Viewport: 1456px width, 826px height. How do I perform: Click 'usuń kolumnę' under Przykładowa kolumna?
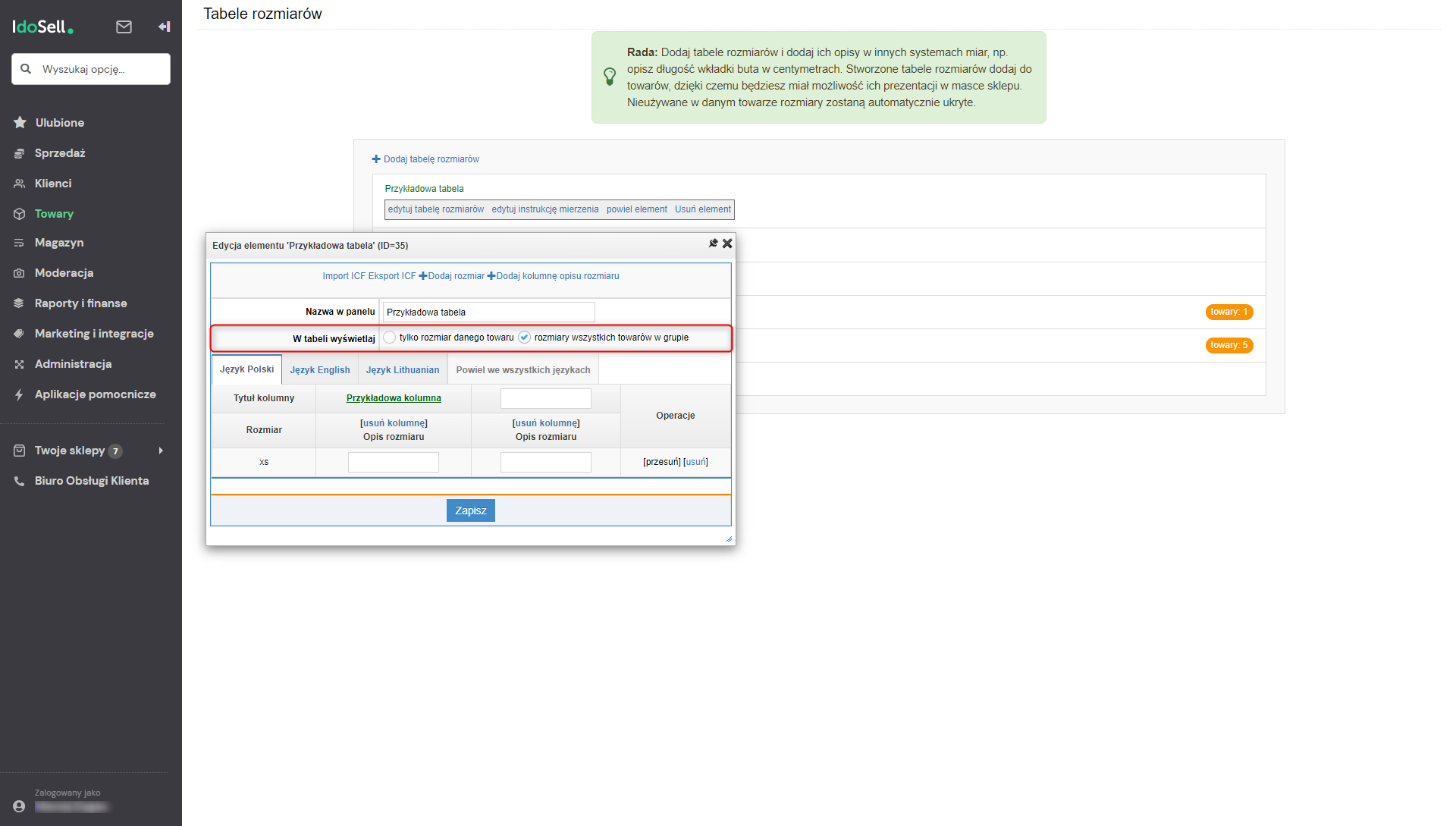pos(394,423)
